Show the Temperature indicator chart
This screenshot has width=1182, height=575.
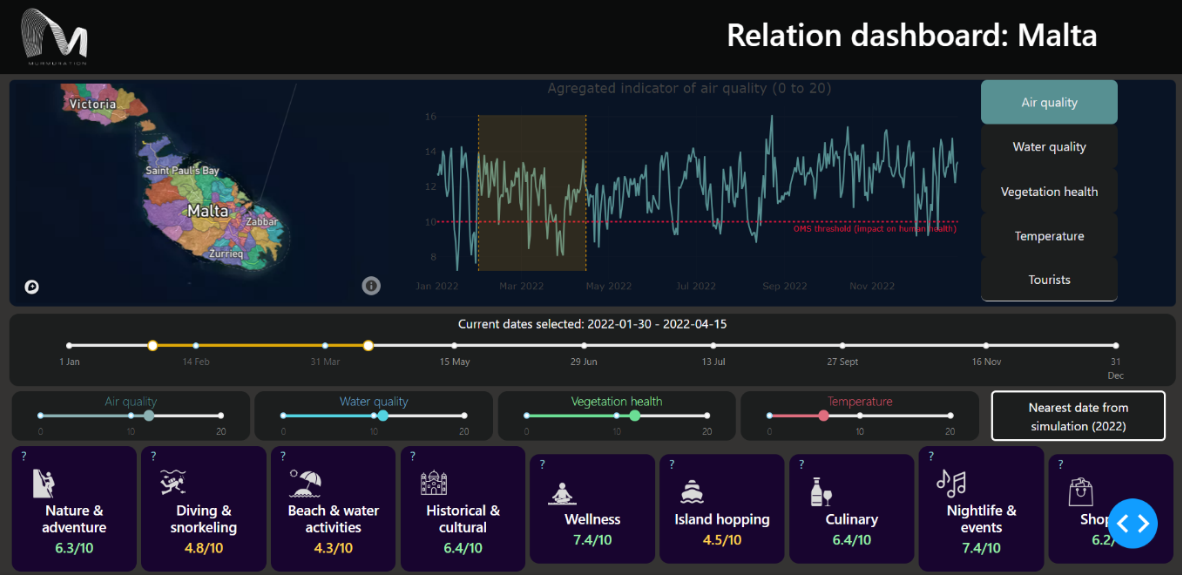click(1049, 236)
